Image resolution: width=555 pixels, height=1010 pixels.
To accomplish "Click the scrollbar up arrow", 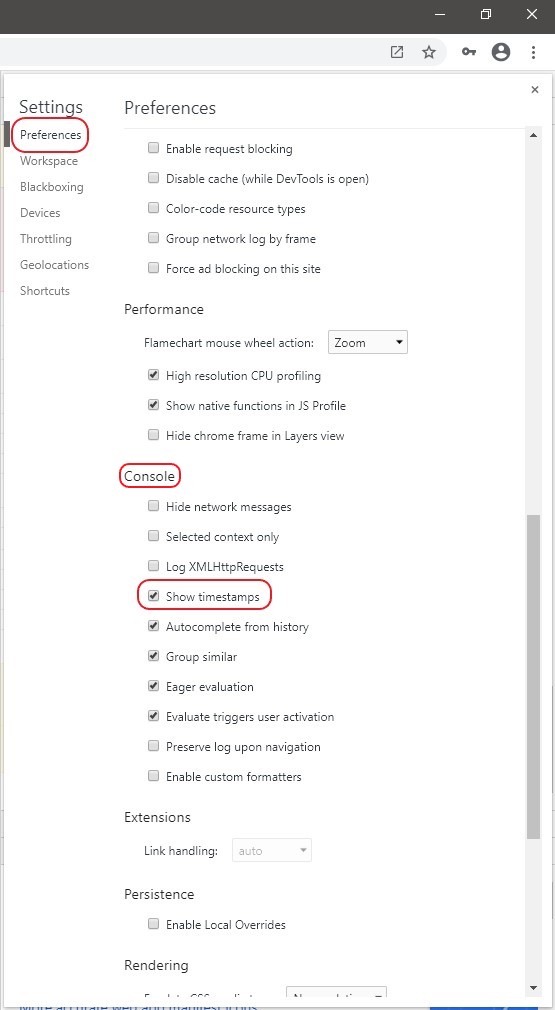I will (x=533, y=135).
